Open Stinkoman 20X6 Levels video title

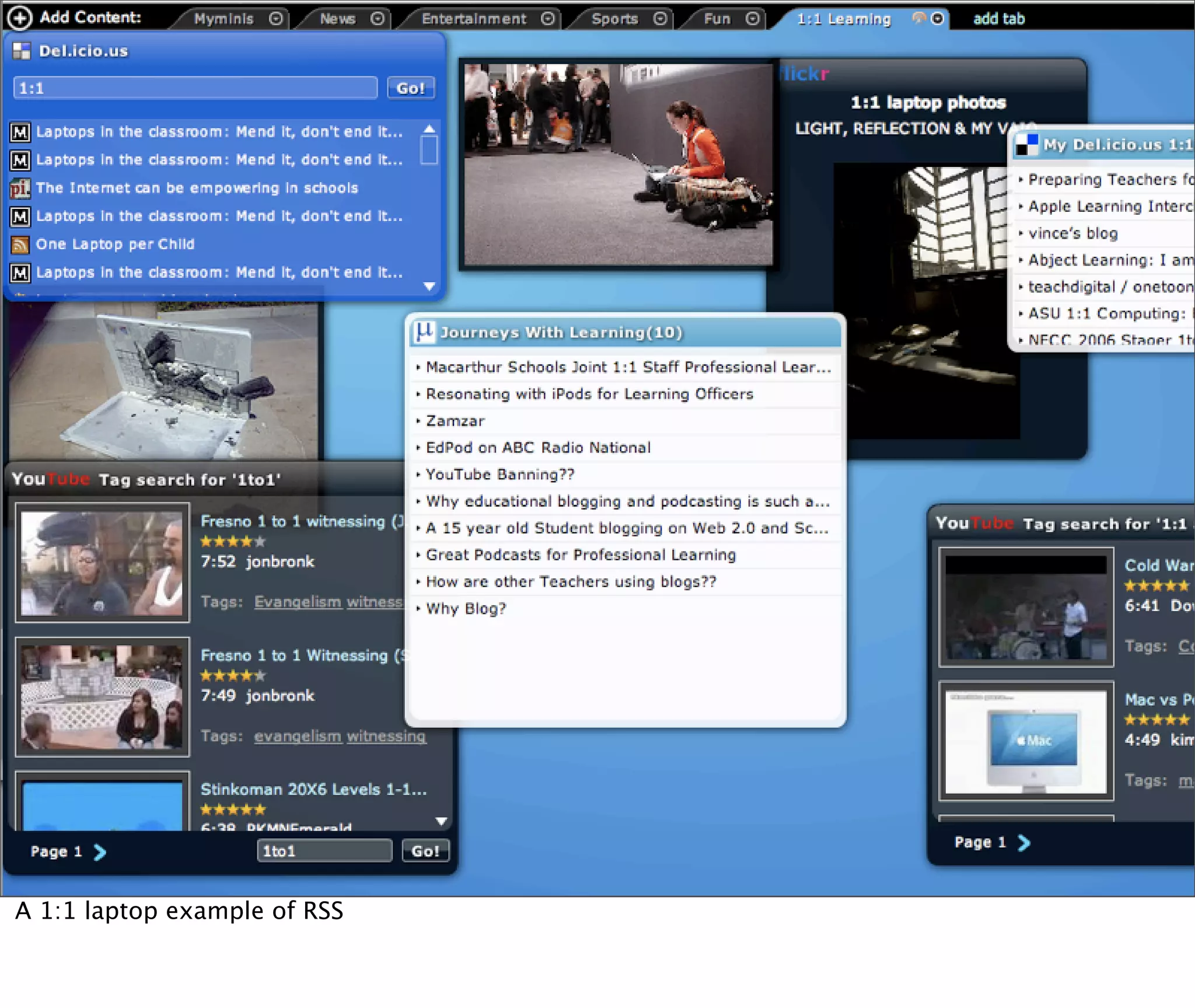[313, 789]
